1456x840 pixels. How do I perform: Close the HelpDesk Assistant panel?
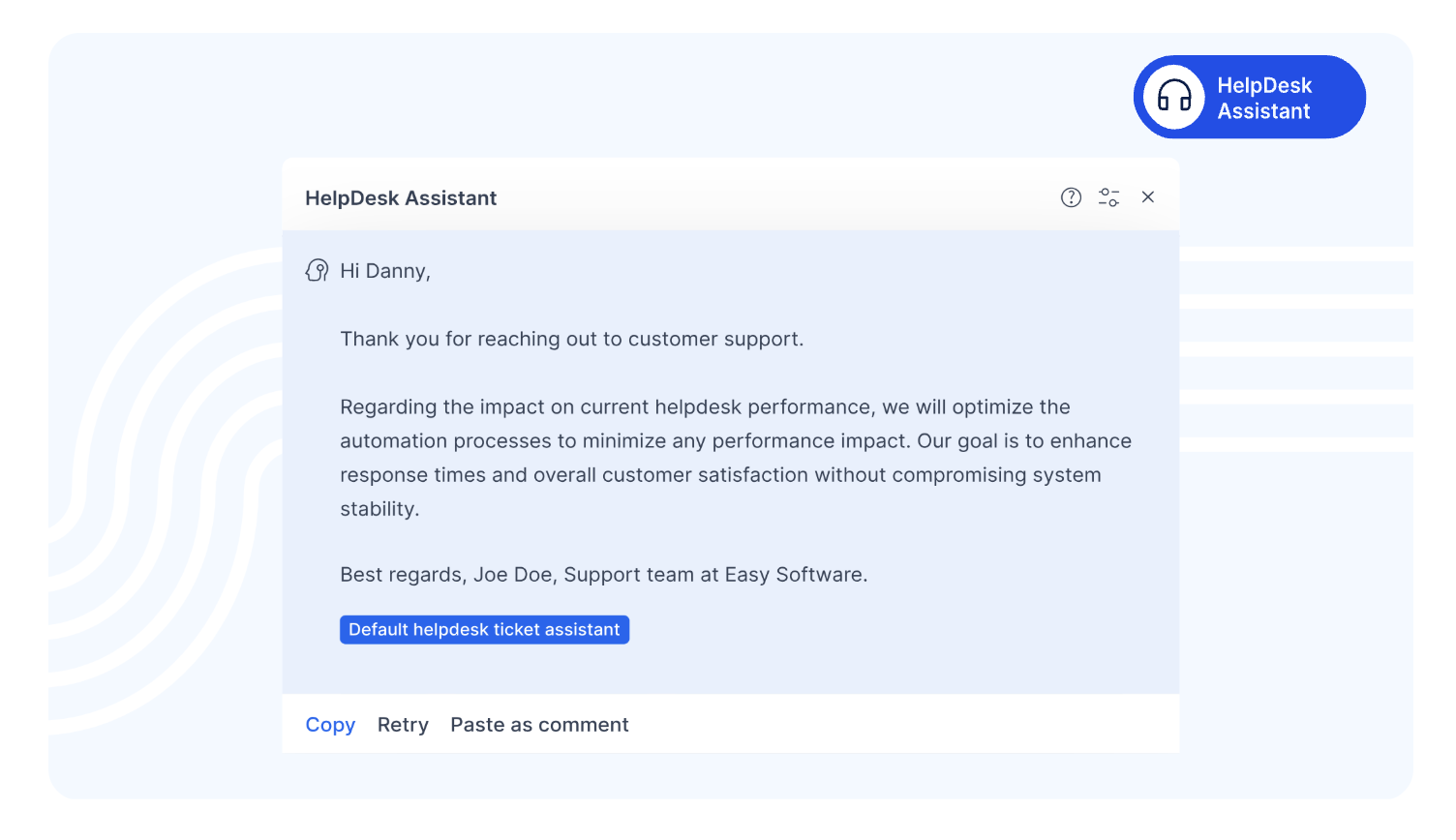point(1148,197)
